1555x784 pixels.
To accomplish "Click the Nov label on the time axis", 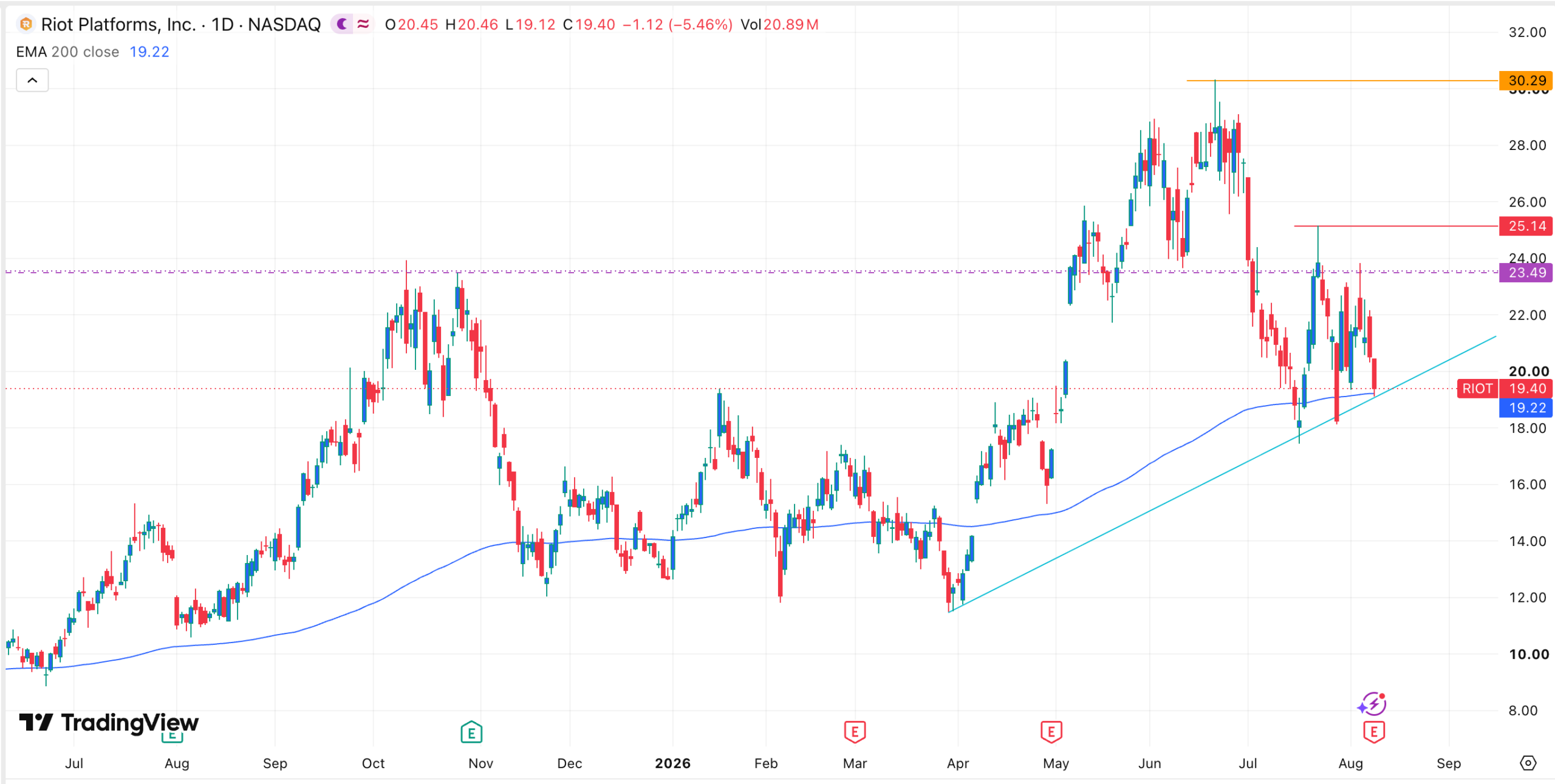I will (x=480, y=763).
